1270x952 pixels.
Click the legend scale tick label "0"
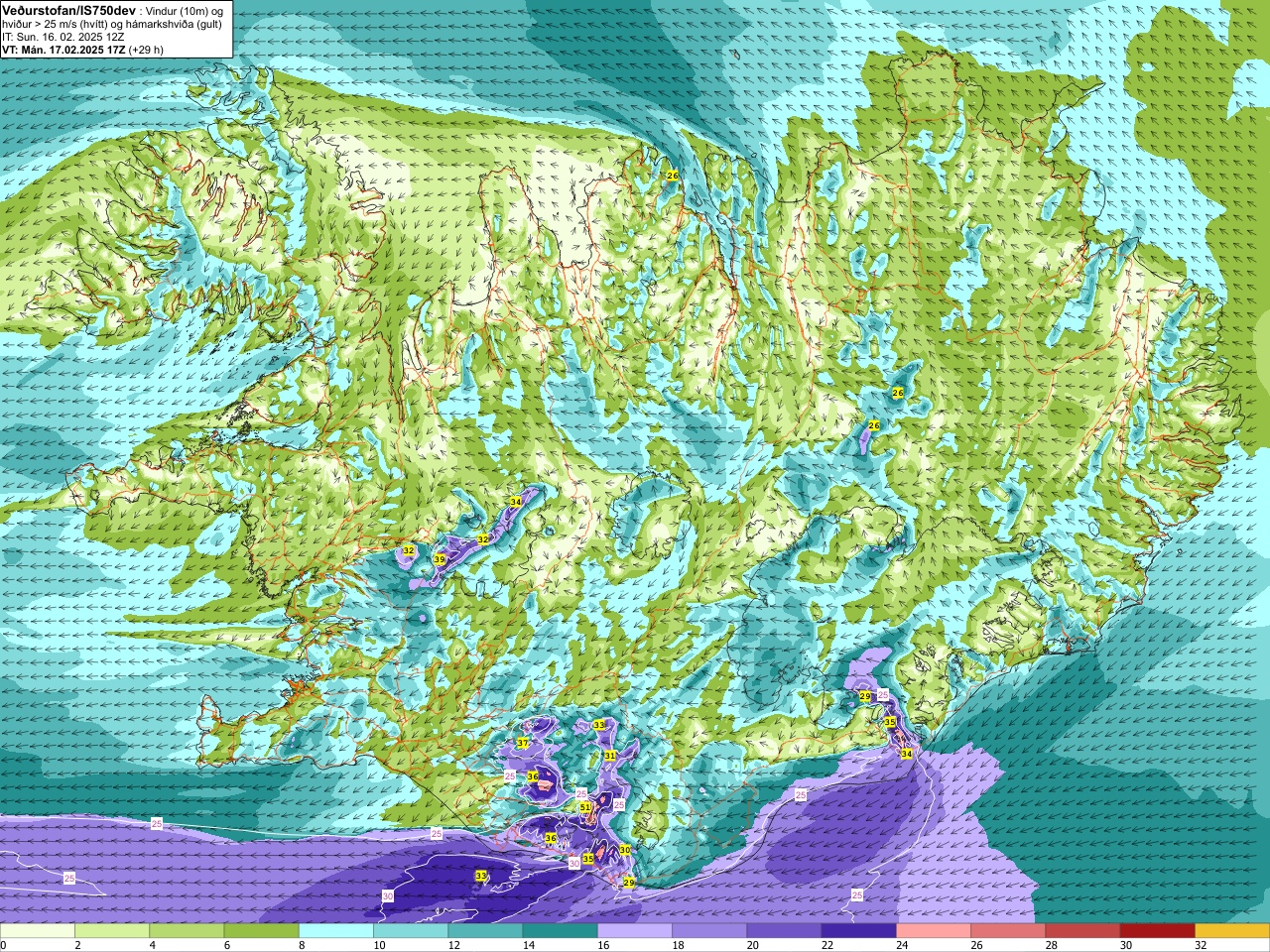click(4, 945)
